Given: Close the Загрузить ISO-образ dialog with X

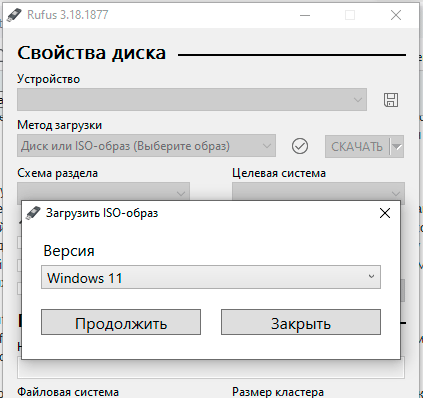Looking at the screenshot, I should [x=385, y=213].
